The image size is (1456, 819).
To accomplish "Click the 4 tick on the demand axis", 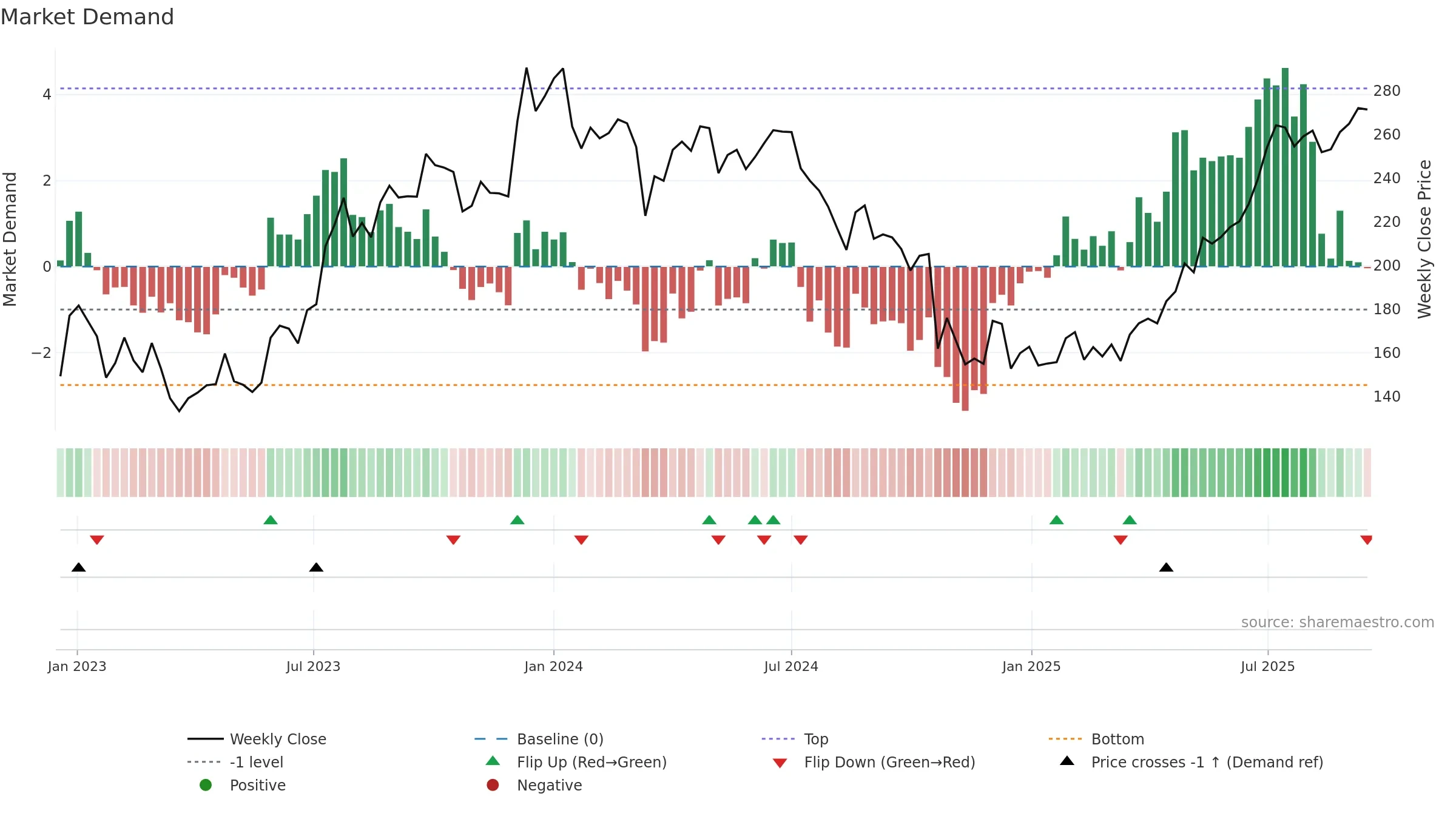I will 47,95.
